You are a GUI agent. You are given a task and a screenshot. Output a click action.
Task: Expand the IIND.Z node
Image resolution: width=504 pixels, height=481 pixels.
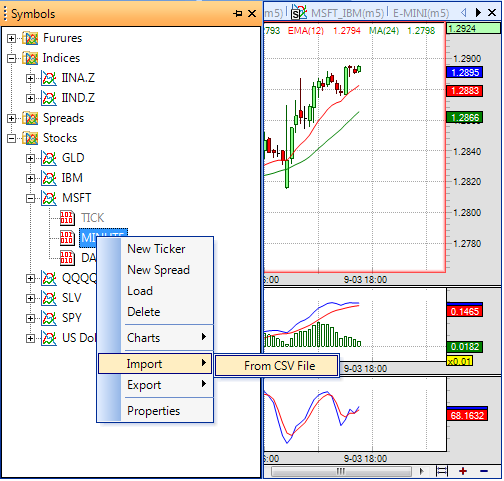point(30,98)
